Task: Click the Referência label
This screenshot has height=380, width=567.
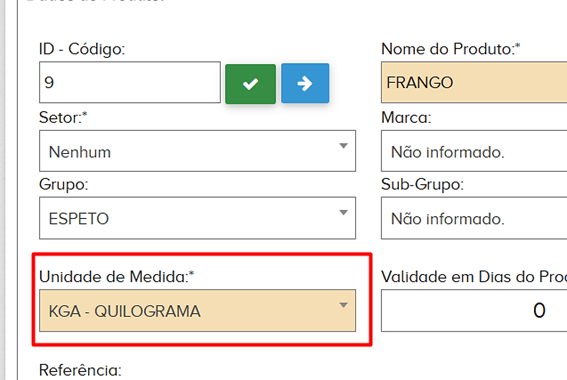Action: [80, 370]
